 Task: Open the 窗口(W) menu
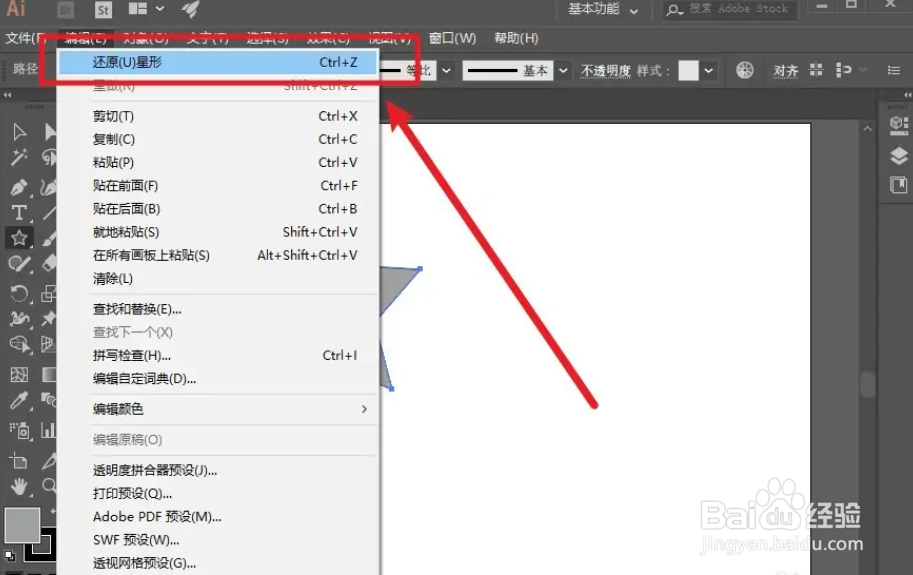click(x=452, y=38)
